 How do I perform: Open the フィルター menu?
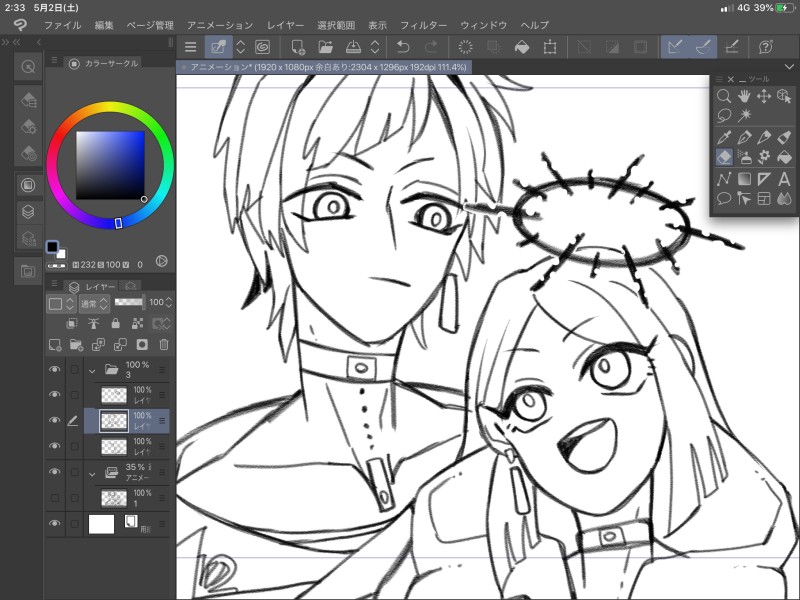423,26
